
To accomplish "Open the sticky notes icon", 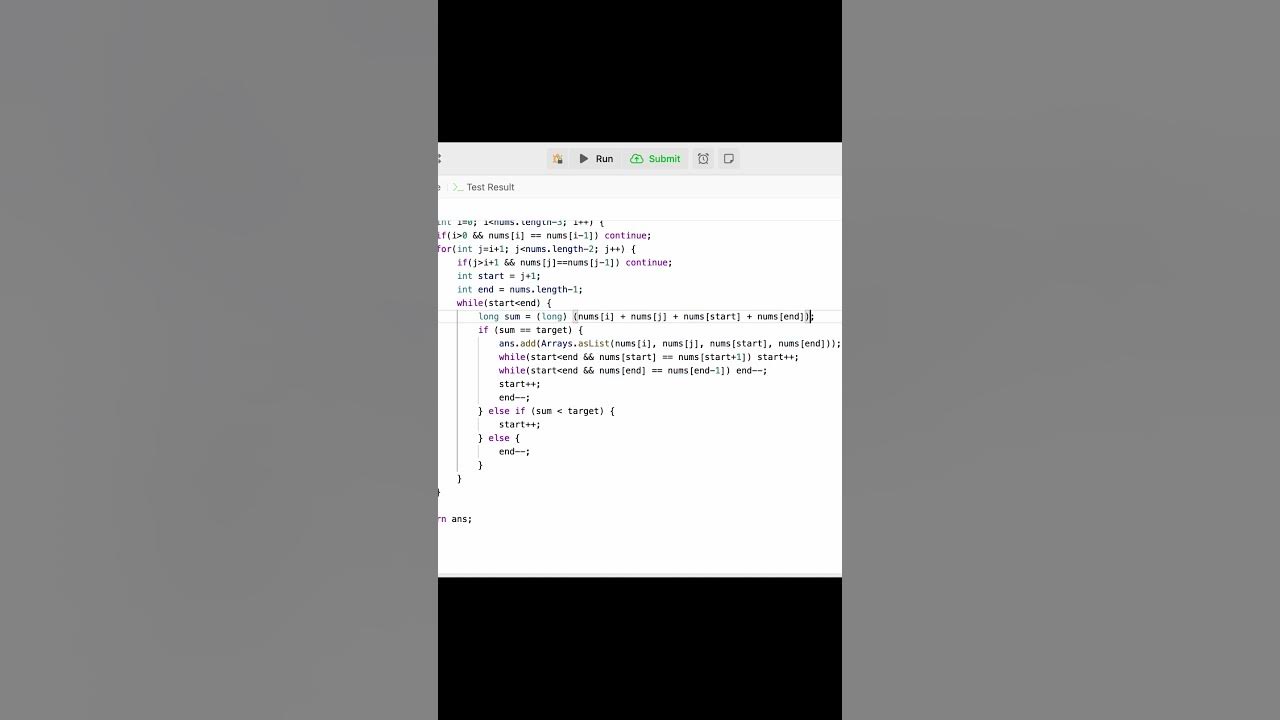I will [729, 159].
